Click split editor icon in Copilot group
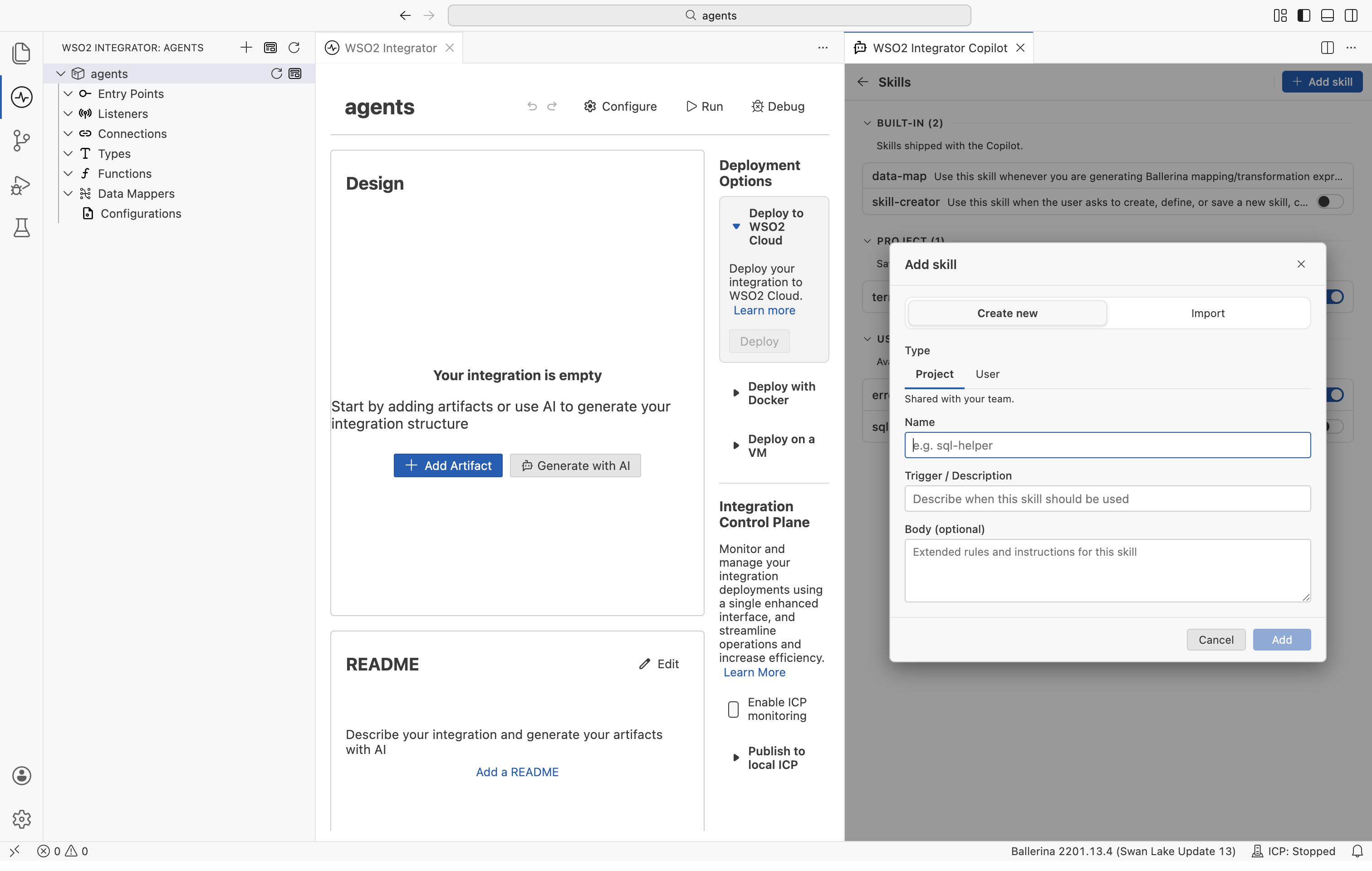 click(x=1327, y=48)
